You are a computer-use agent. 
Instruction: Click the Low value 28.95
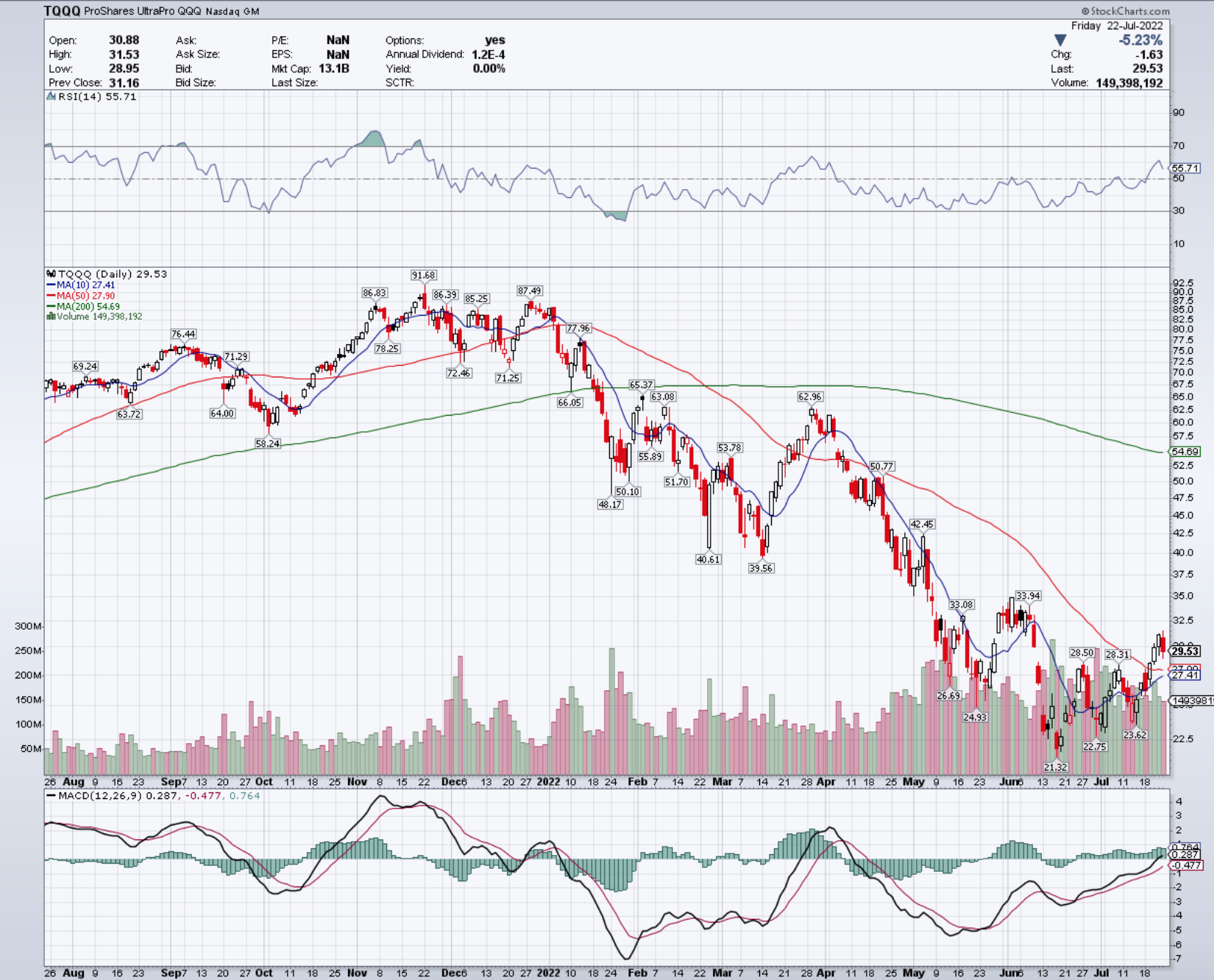pyautogui.click(x=124, y=68)
